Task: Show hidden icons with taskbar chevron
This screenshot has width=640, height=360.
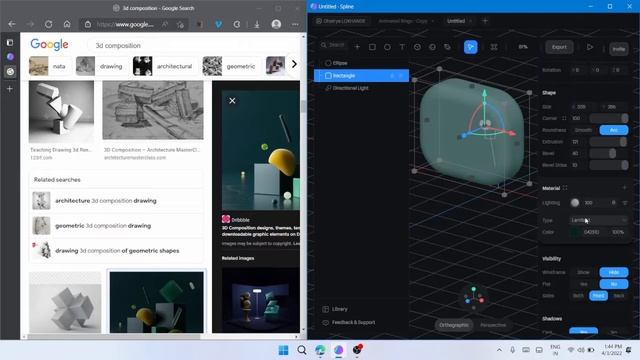Action: pos(499,350)
